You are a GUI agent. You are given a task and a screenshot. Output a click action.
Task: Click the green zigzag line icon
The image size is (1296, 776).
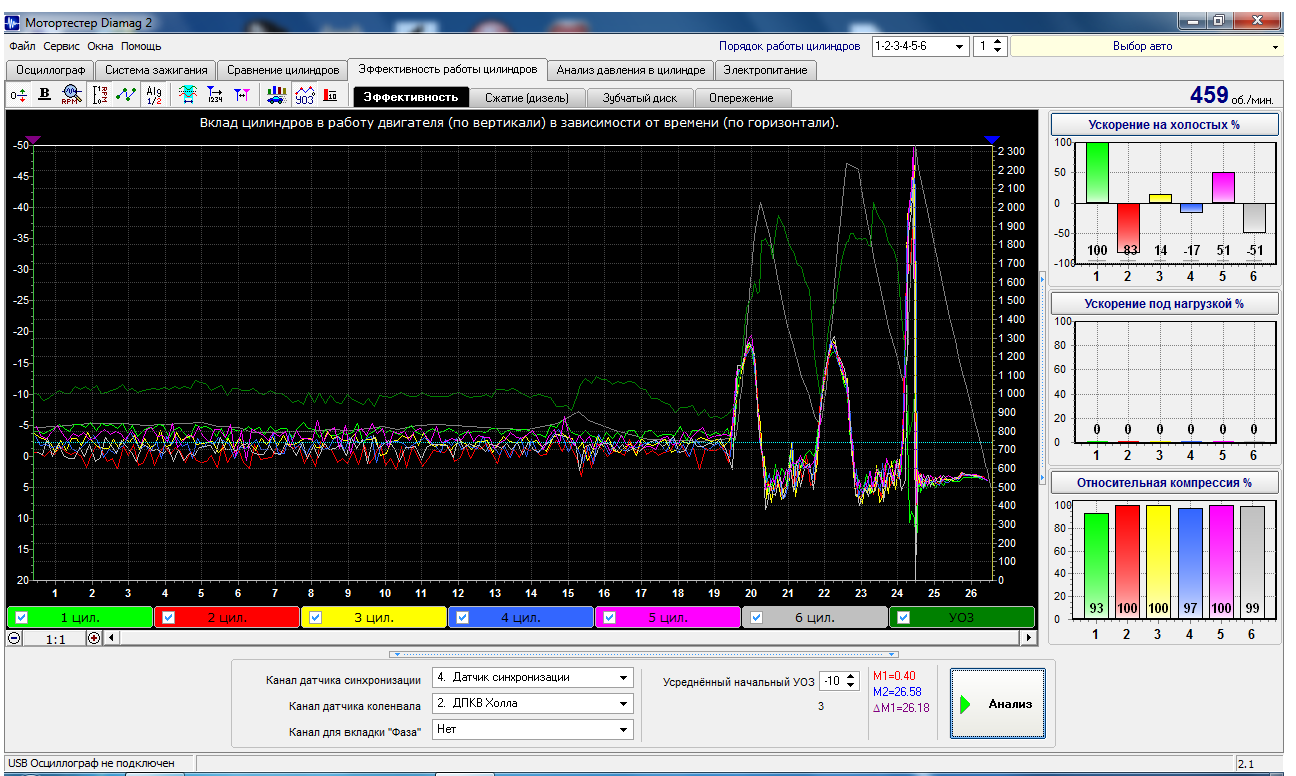click(126, 95)
